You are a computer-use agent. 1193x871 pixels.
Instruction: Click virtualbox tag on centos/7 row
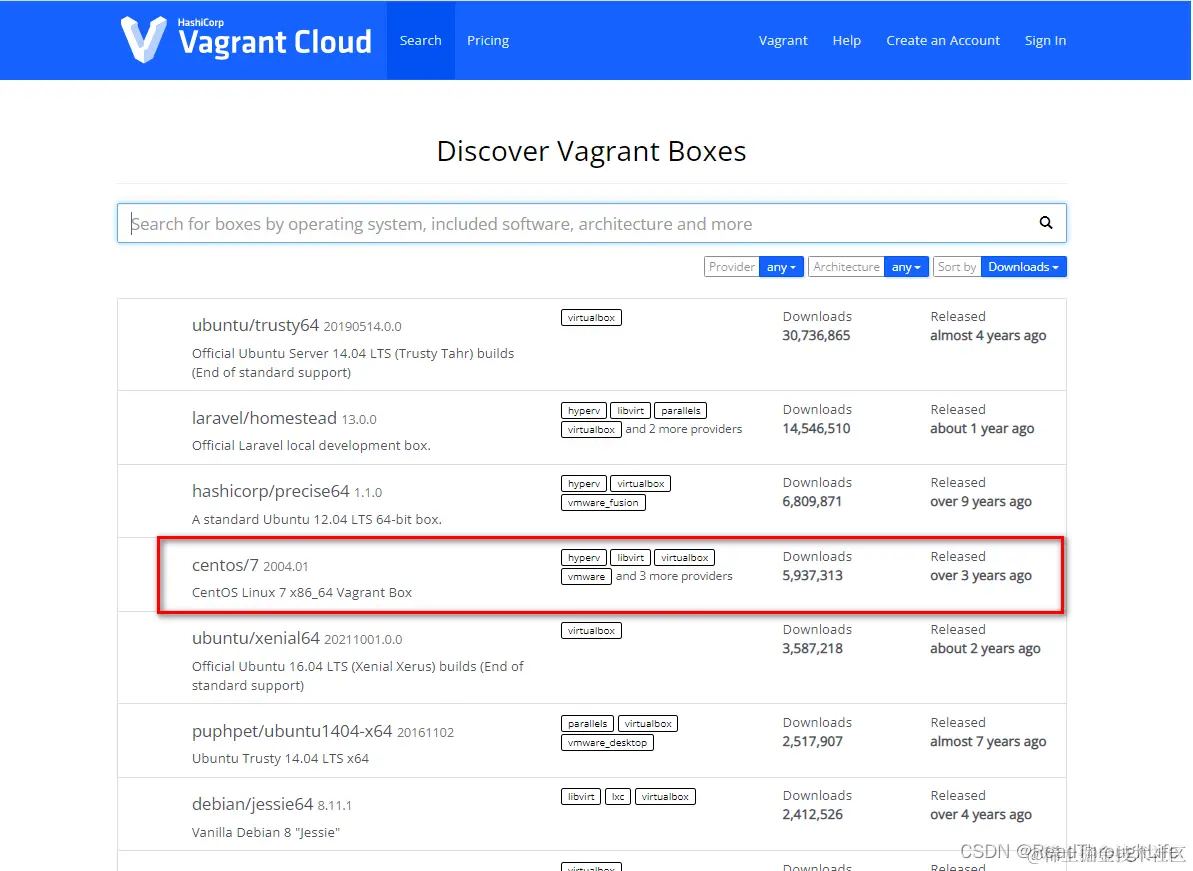(685, 558)
